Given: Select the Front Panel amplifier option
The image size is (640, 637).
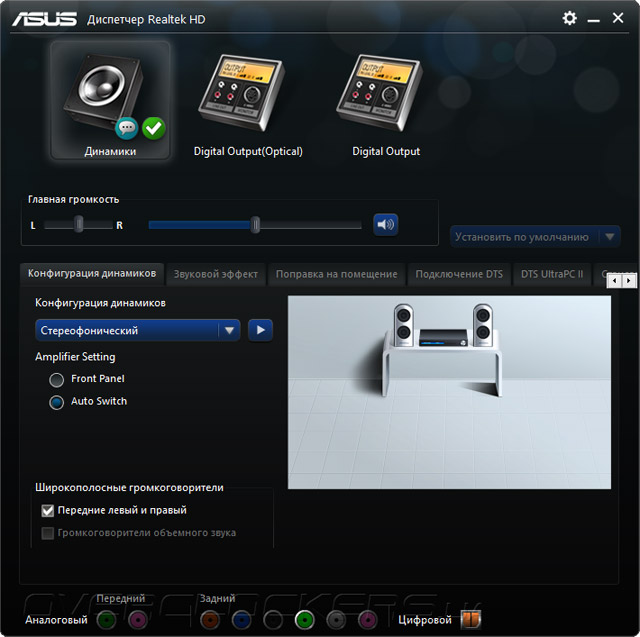Looking at the screenshot, I should coord(56,380).
